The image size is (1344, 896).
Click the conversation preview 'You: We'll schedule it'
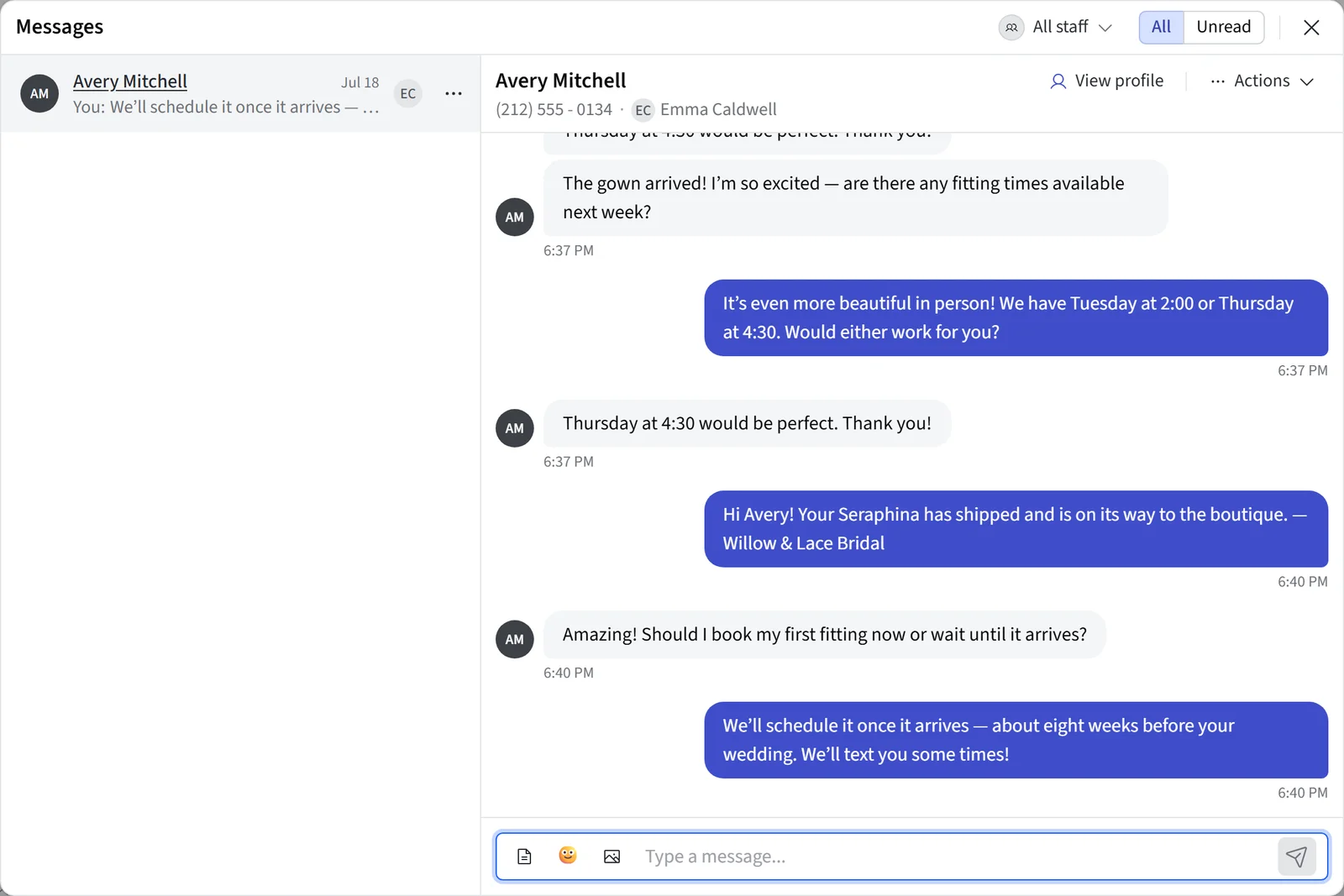pyautogui.click(x=226, y=107)
